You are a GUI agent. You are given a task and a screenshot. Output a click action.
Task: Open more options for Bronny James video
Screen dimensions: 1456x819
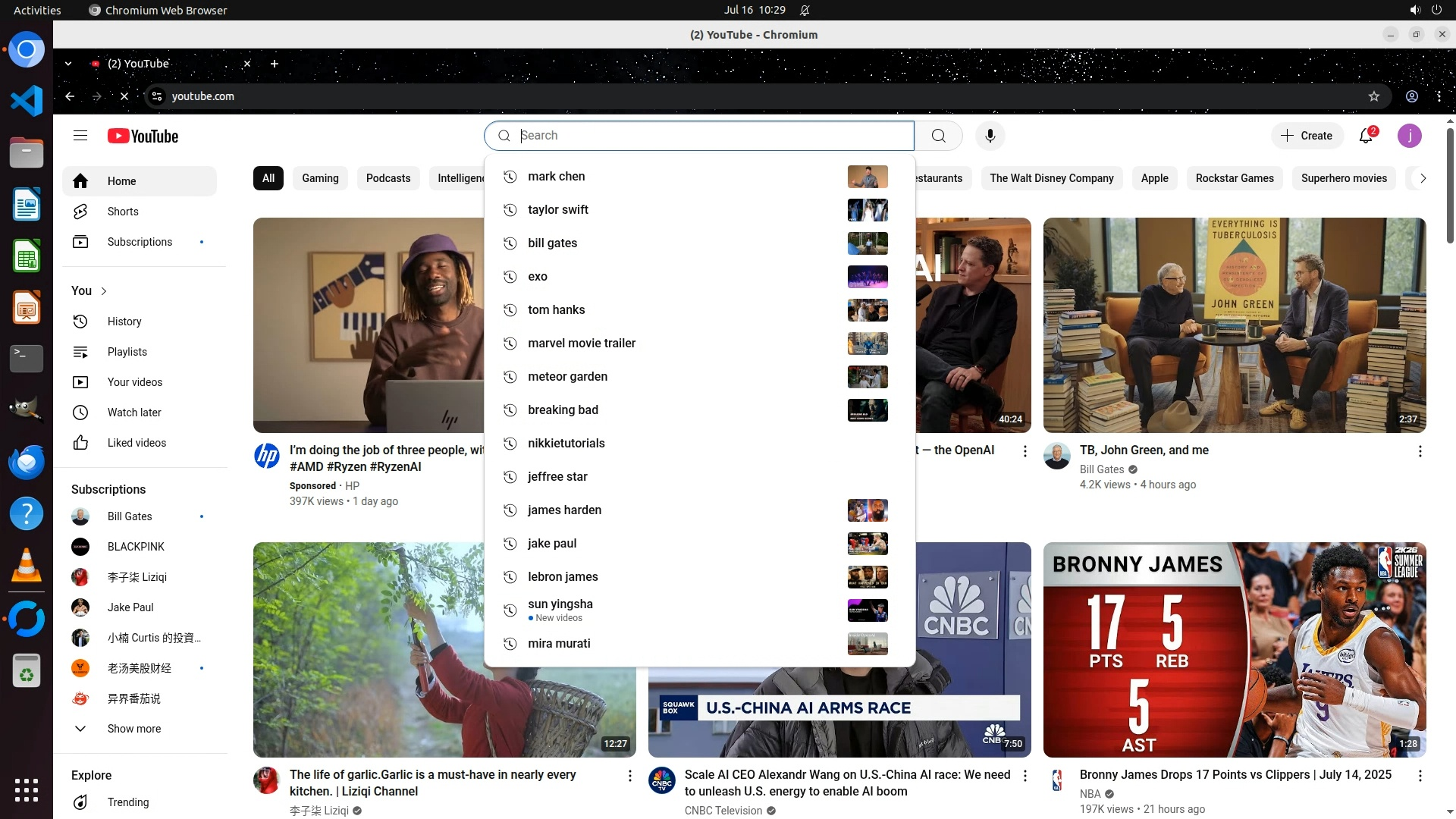(x=1420, y=776)
